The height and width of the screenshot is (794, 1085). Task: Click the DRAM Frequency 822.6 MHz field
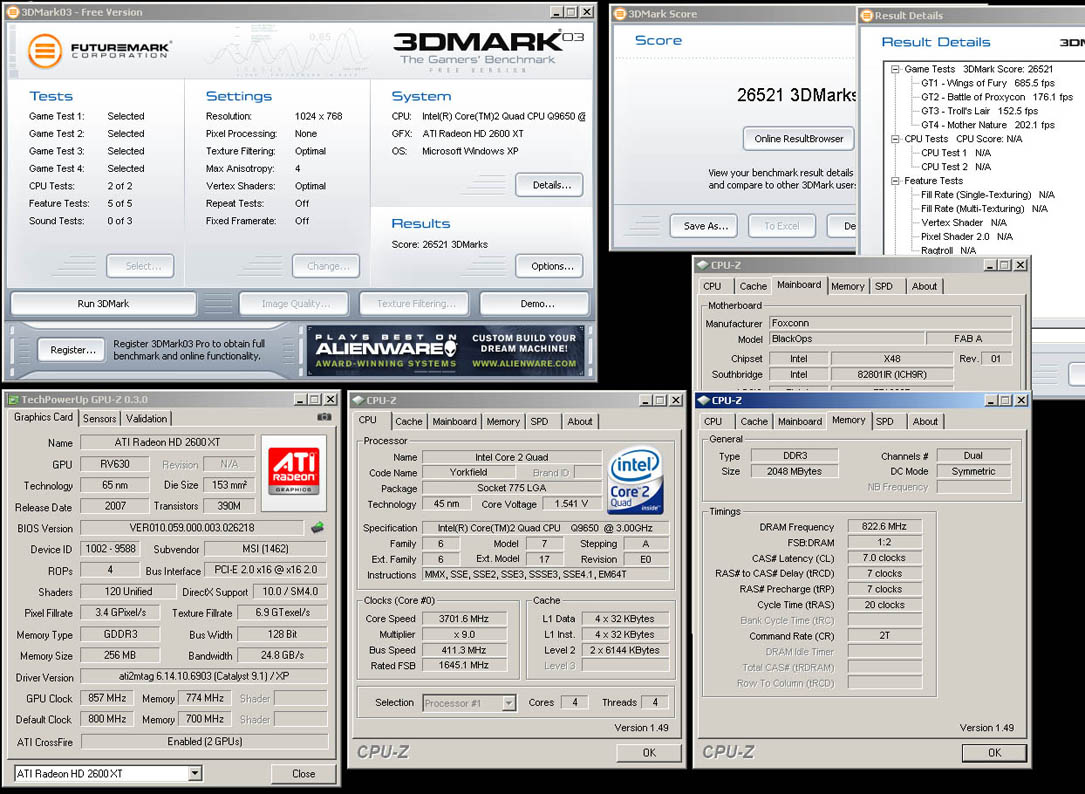(884, 526)
